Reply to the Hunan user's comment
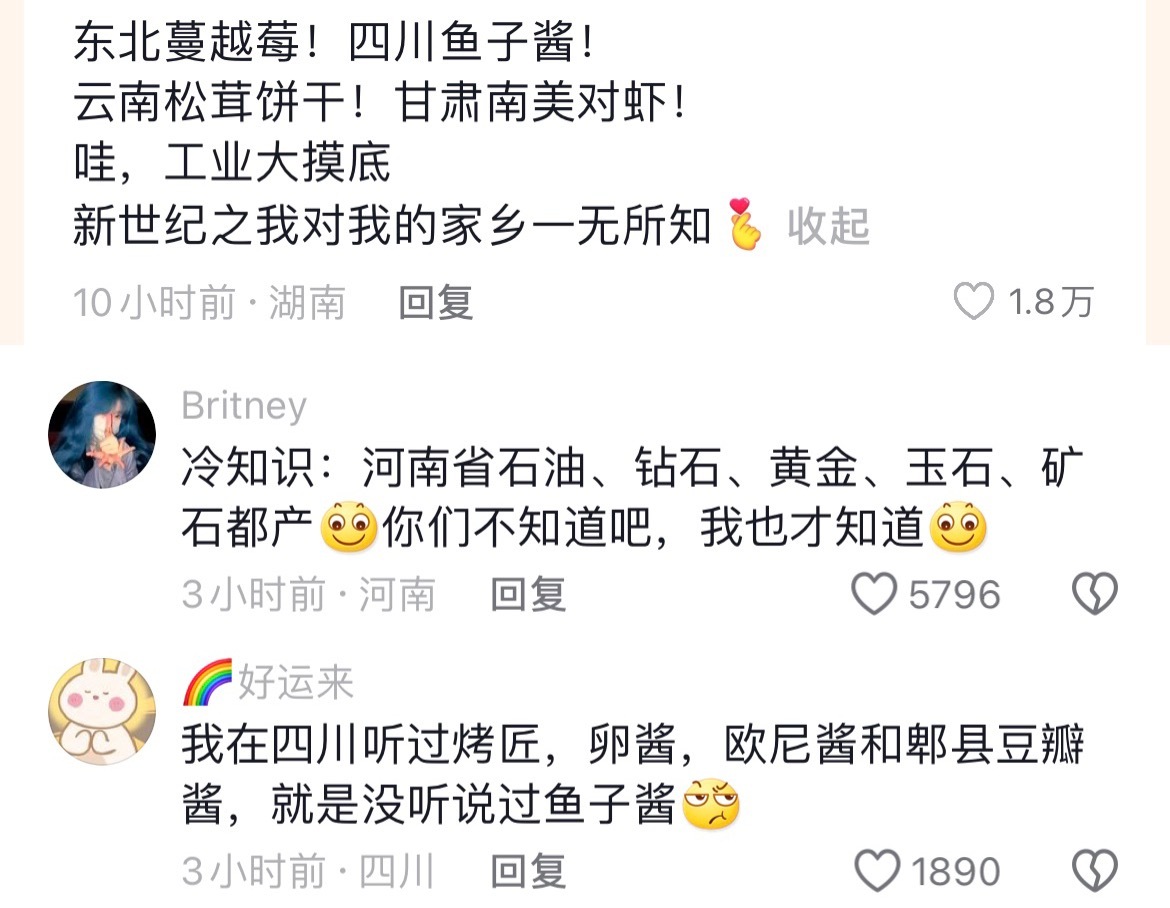The height and width of the screenshot is (908, 1170). [436, 302]
